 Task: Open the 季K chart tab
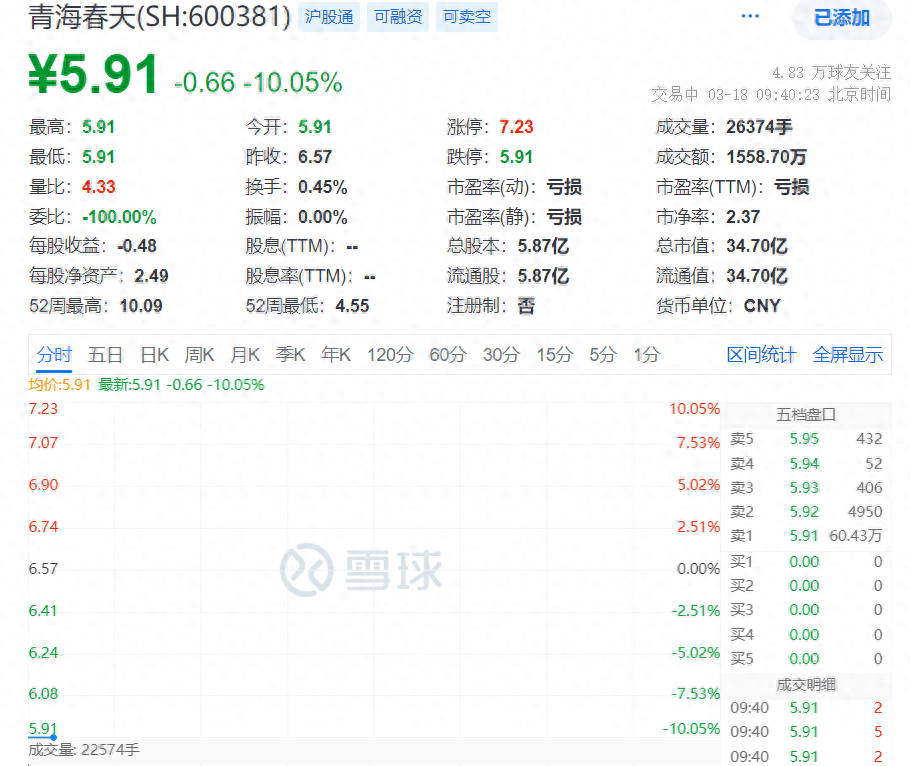290,355
